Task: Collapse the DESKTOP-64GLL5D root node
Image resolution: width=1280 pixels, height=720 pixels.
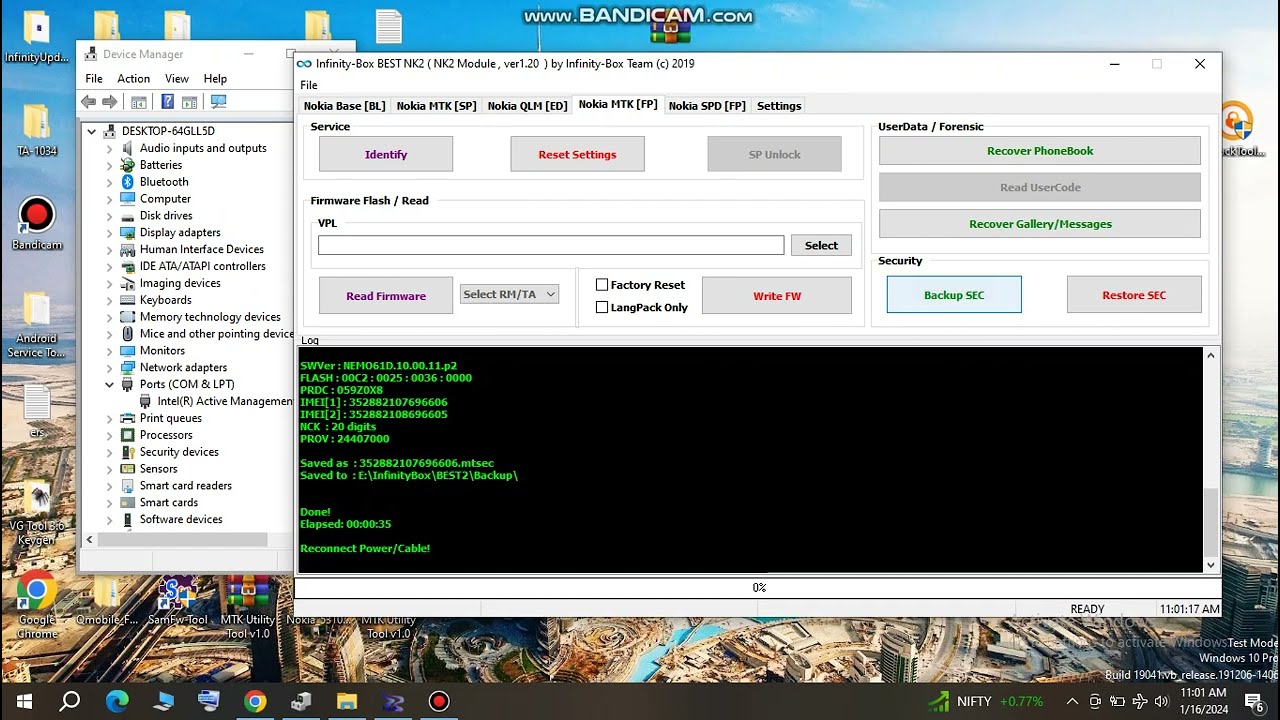Action: pyautogui.click(x=92, y=131)
